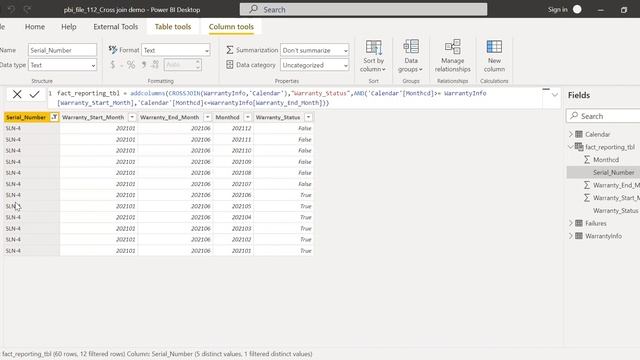
Task: Collapse the fact_reporting_tbl table
Action: 571,147
